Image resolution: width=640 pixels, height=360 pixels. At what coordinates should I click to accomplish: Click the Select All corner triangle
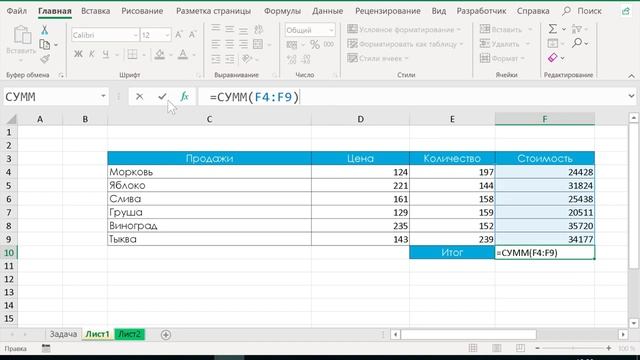11,119
